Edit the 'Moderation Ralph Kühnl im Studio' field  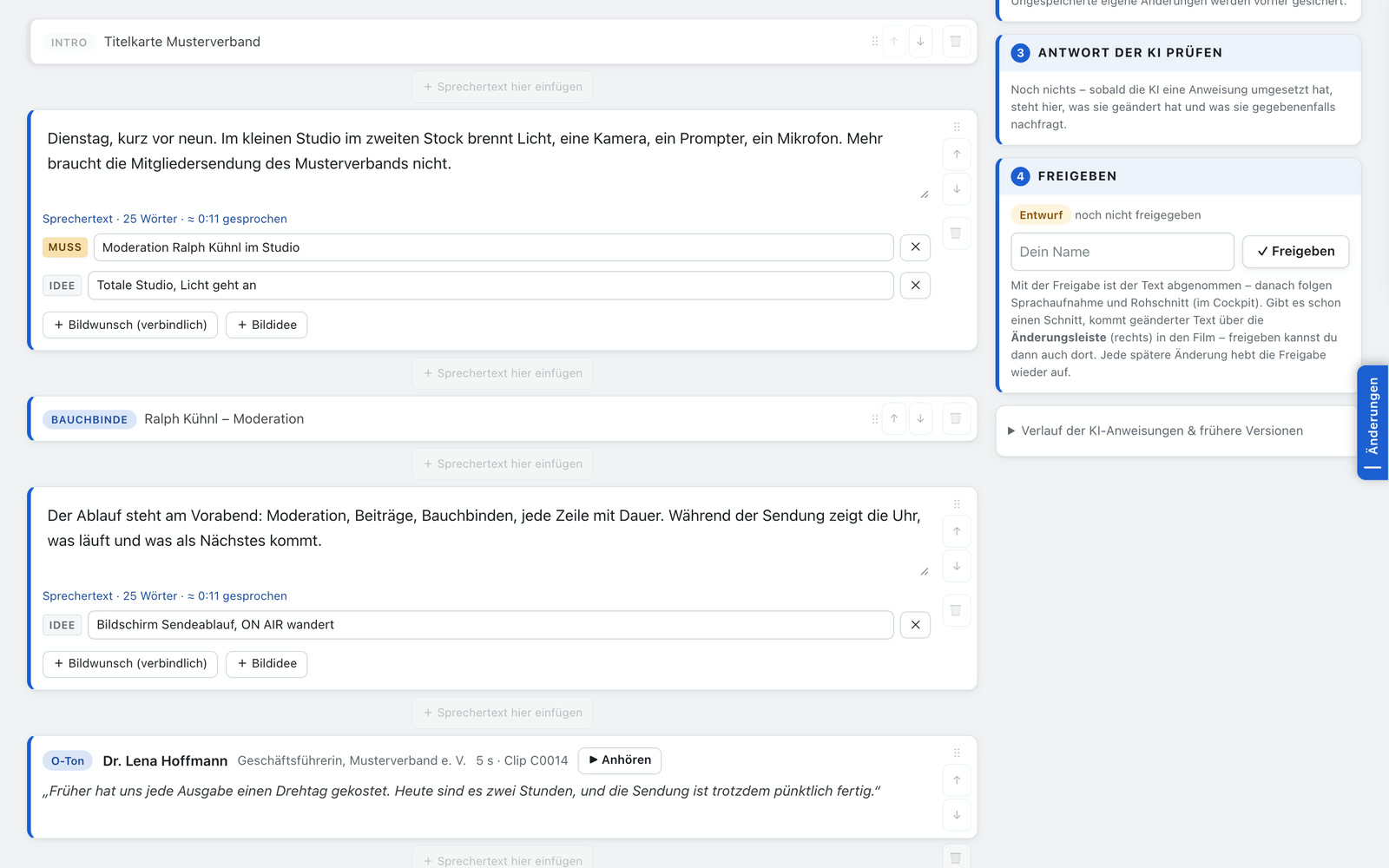[493, 247]
